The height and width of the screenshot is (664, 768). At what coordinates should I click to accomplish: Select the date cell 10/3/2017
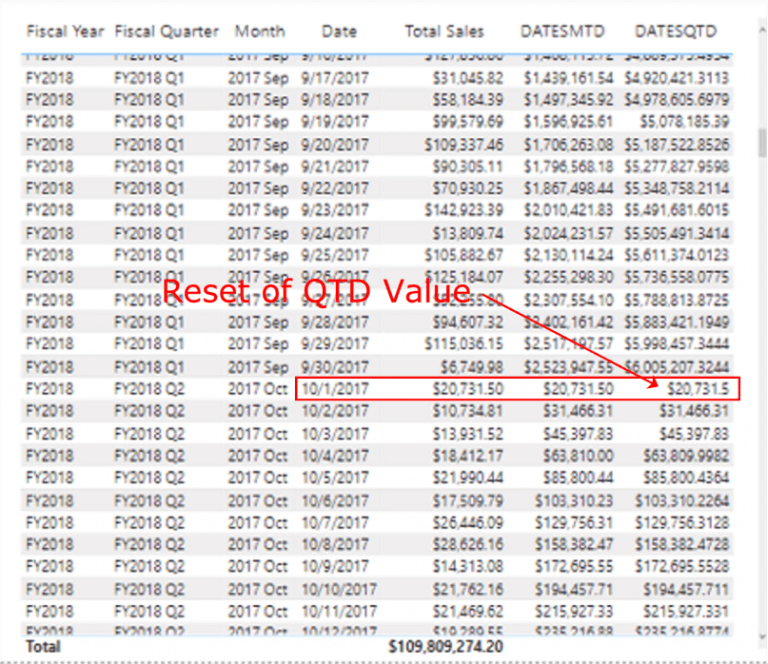(x=335, y=433)
